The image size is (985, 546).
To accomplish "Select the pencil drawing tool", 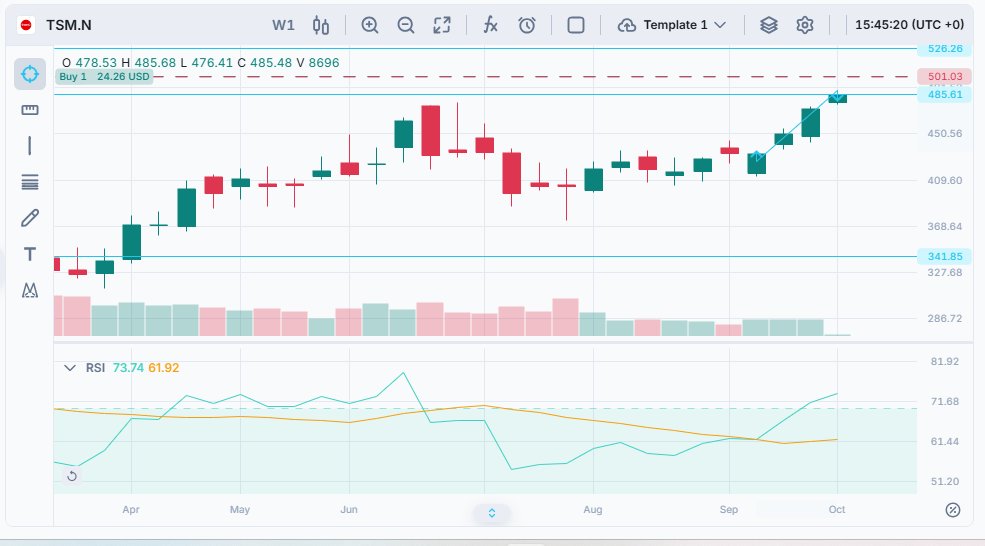I will [30, 218].
